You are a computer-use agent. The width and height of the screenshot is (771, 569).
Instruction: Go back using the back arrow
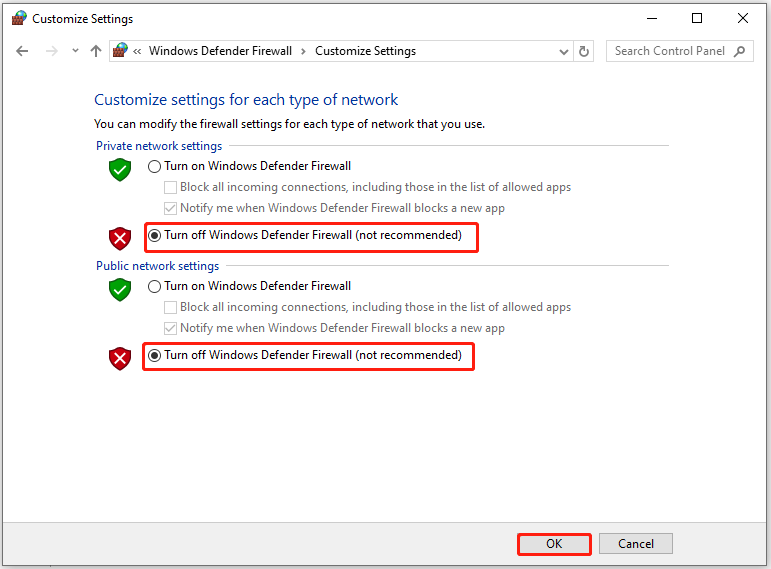coord(22,51)
